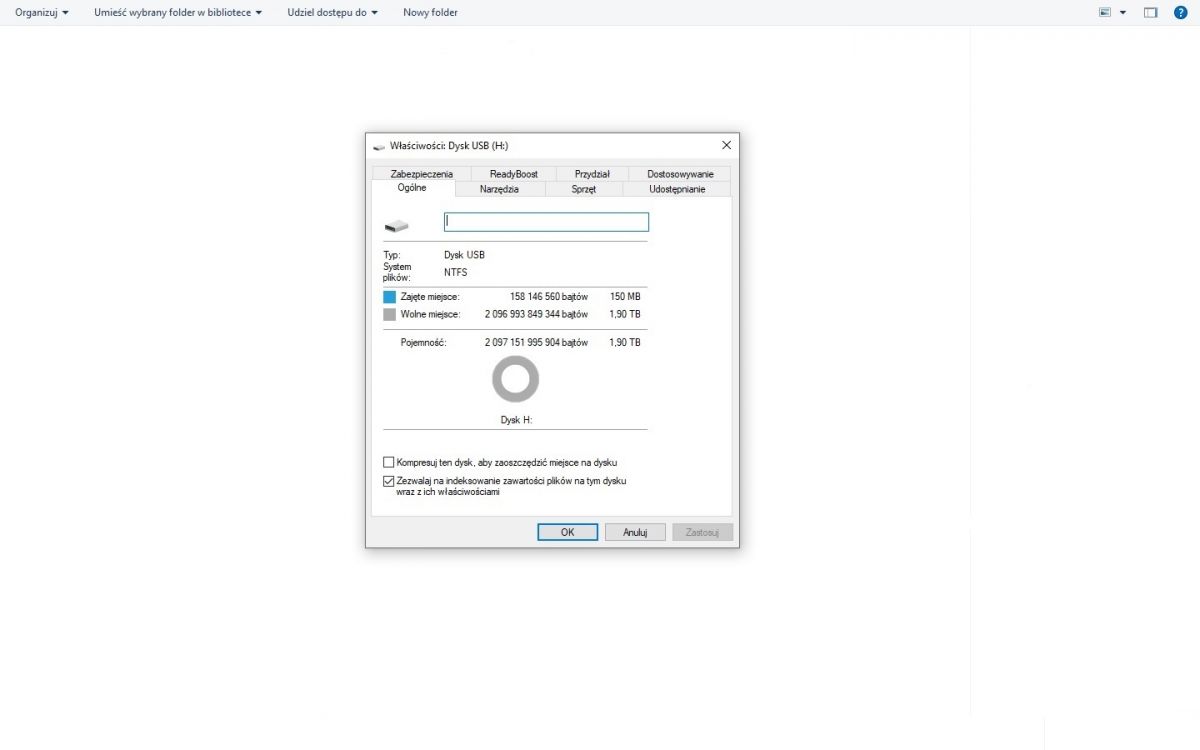Click the 2 097 151 995 904 bajtów capacity
Screen dimensions: 1200x750
[537, 342]
